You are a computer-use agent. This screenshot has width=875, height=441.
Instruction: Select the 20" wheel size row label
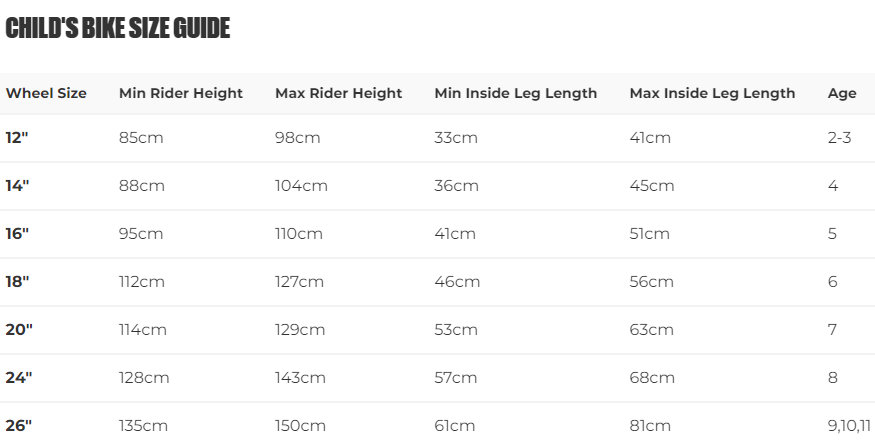tap(18, 330)
